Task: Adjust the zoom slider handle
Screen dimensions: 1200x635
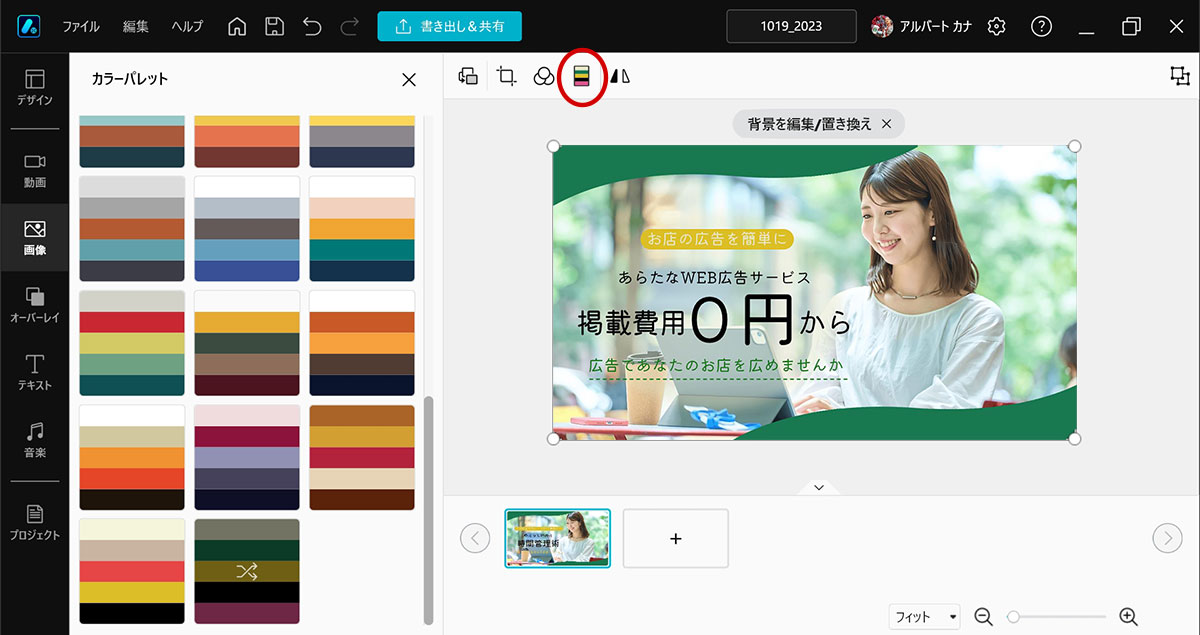Action: pos(1013,617)
